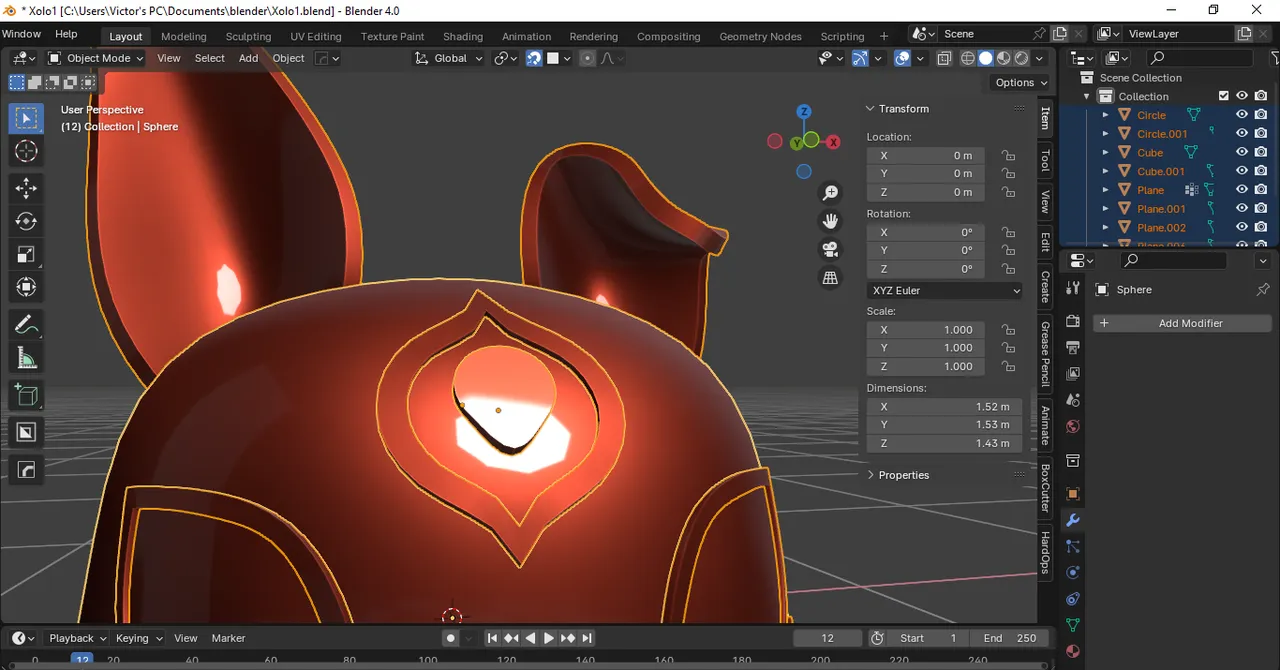Open the Object Mode dropdown

(x=97, y=58)
